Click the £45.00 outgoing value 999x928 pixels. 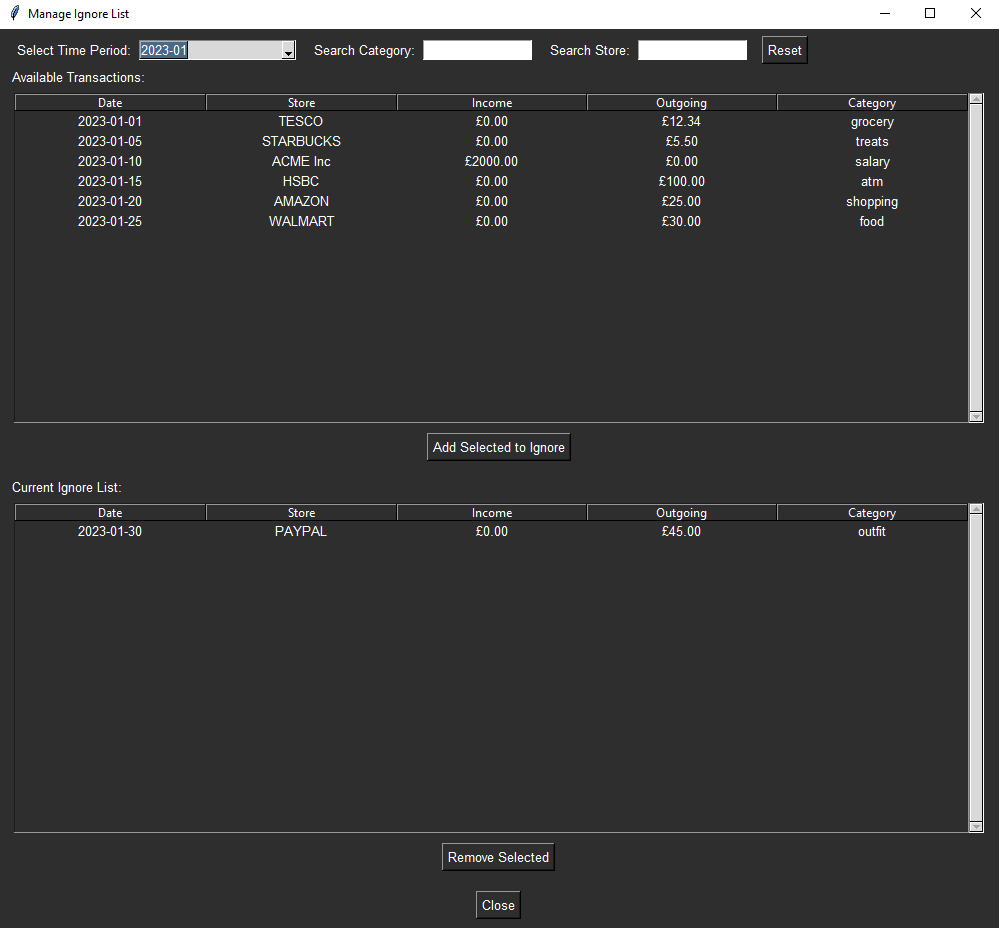coord(681,531)
